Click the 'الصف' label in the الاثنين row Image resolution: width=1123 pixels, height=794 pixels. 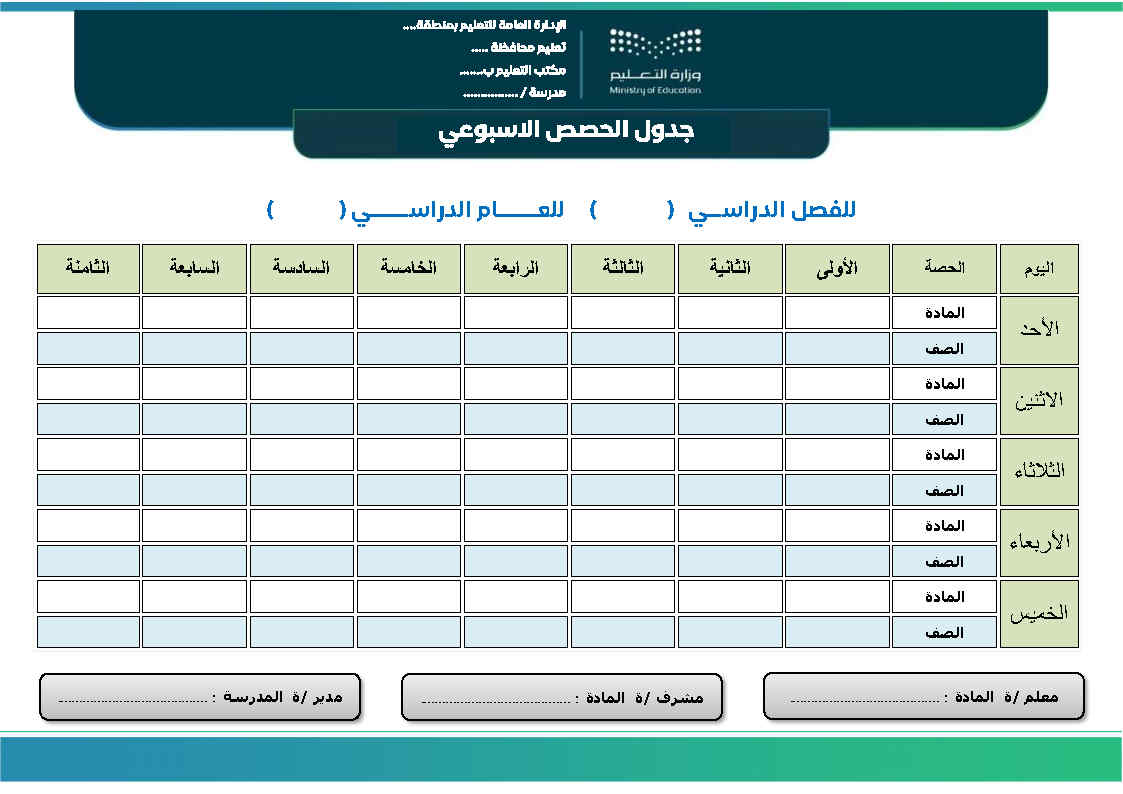tap(944, 420)
